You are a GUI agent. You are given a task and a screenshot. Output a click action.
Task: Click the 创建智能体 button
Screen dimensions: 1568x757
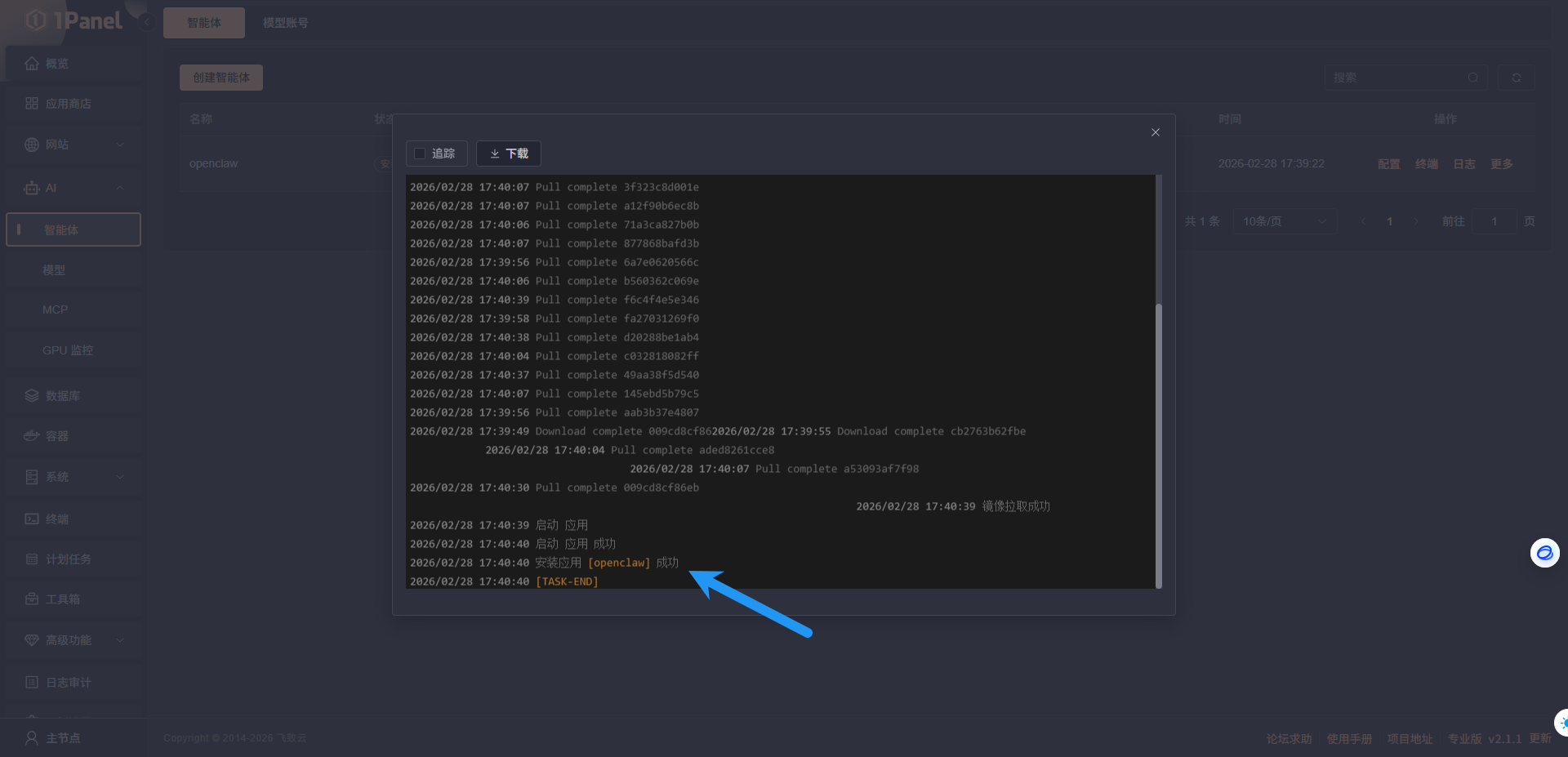221,78
